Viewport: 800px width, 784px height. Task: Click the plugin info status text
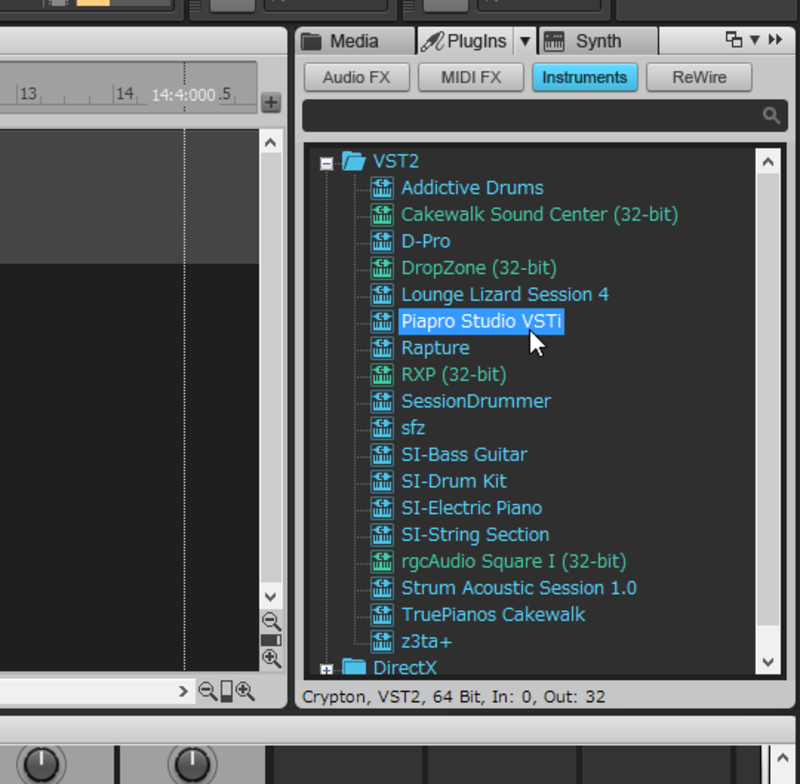coord(454,697)
